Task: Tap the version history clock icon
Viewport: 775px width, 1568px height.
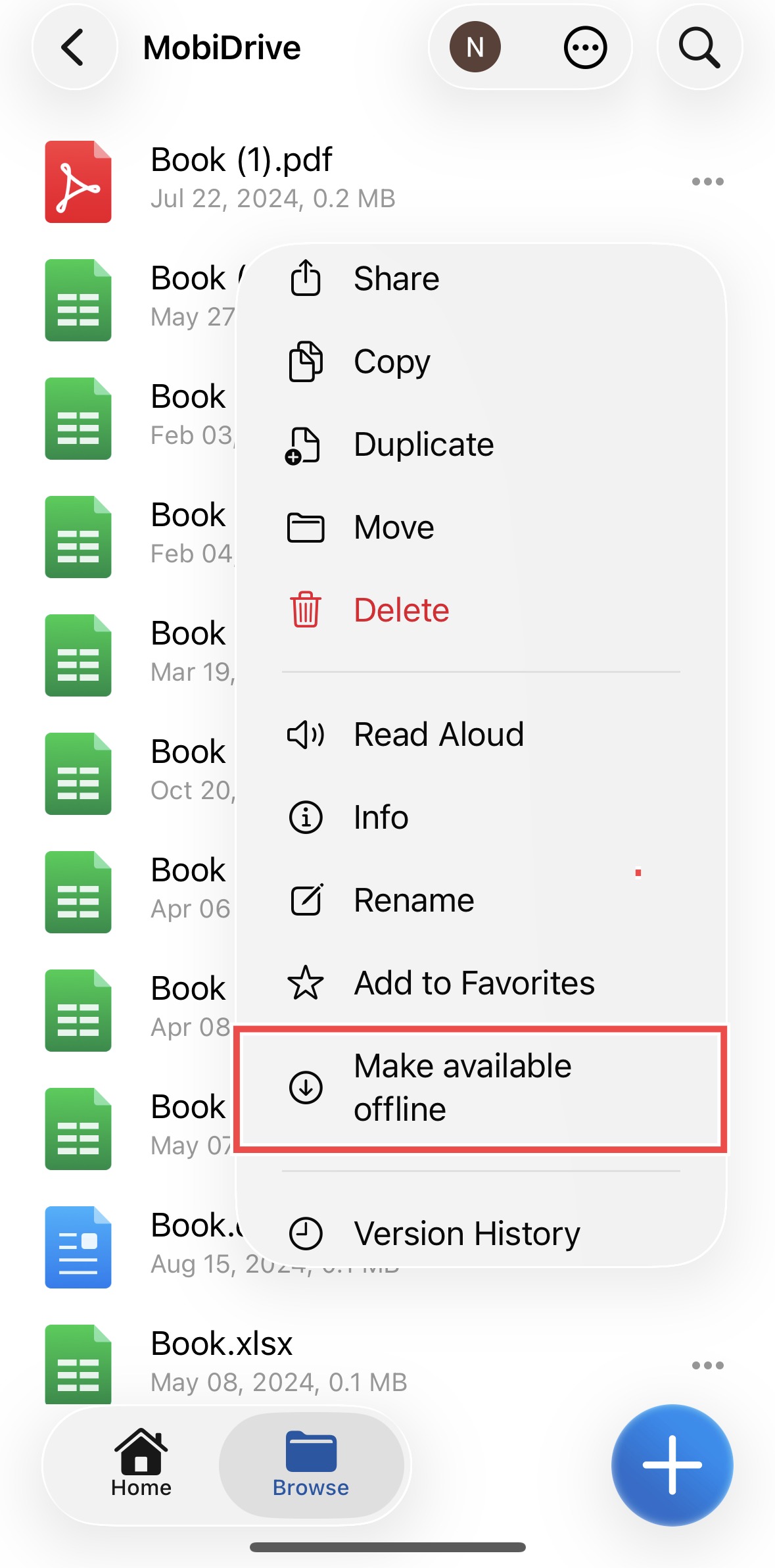Action: [306, 1233]
